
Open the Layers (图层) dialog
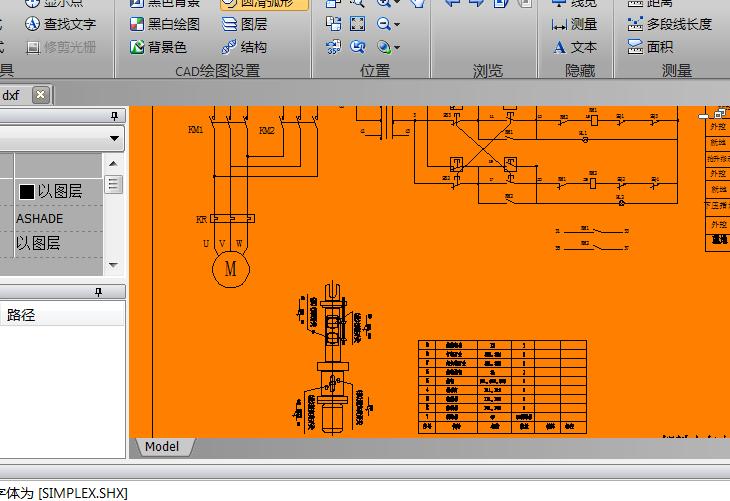coord(244,24)
